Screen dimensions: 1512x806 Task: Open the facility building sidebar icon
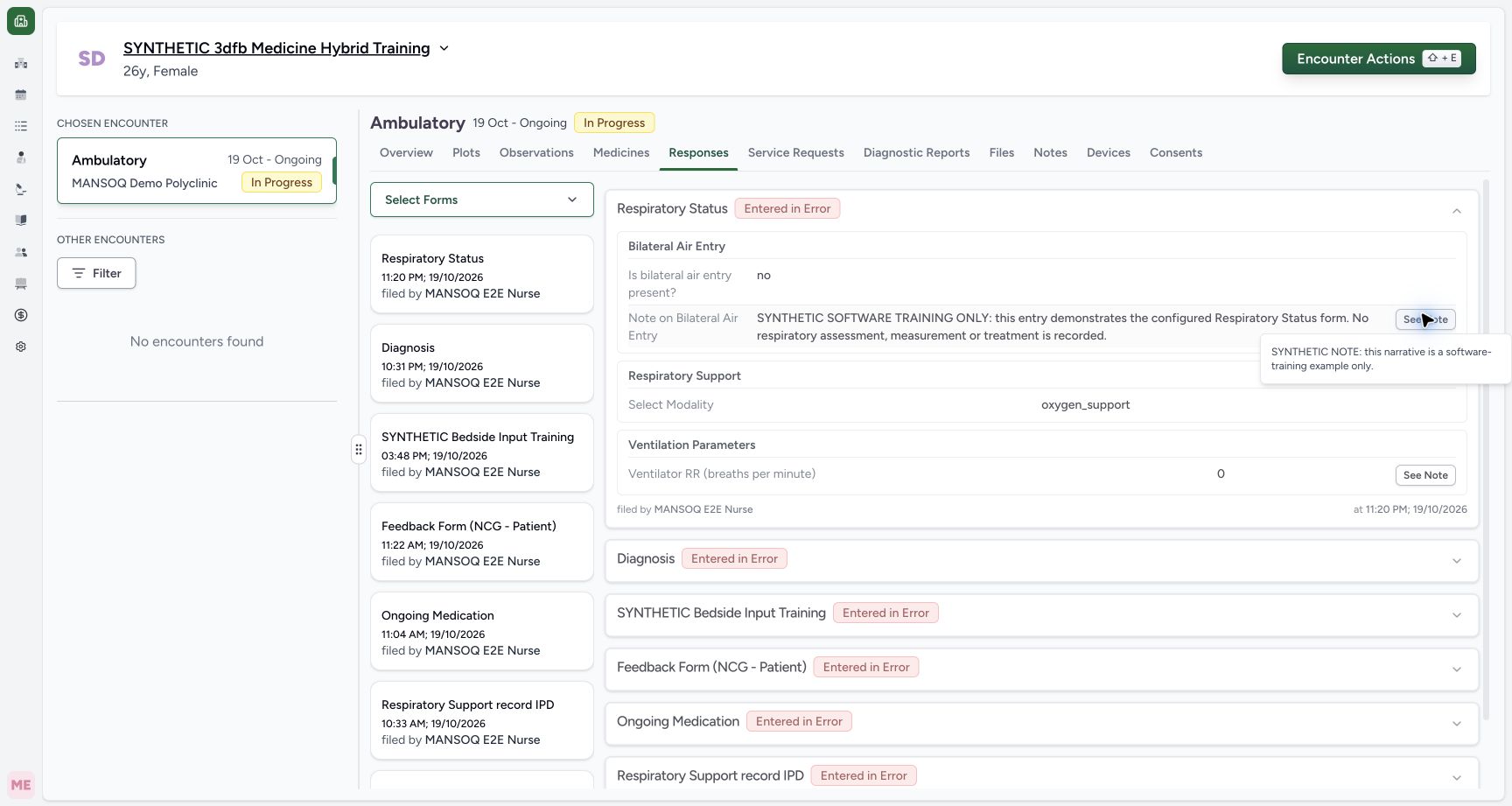[x=21, y=63]
